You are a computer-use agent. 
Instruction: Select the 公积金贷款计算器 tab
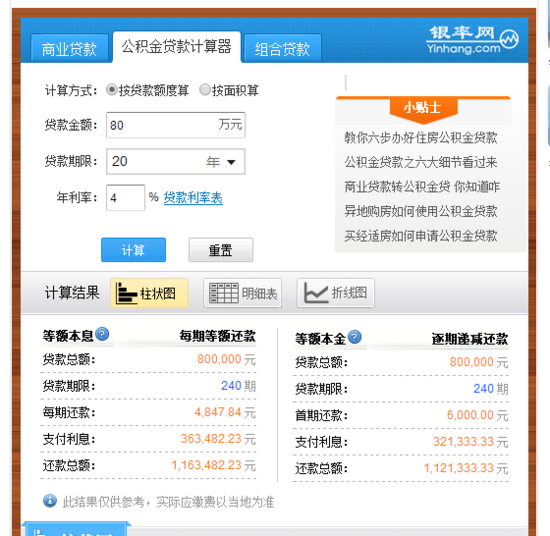pos(176,47)
